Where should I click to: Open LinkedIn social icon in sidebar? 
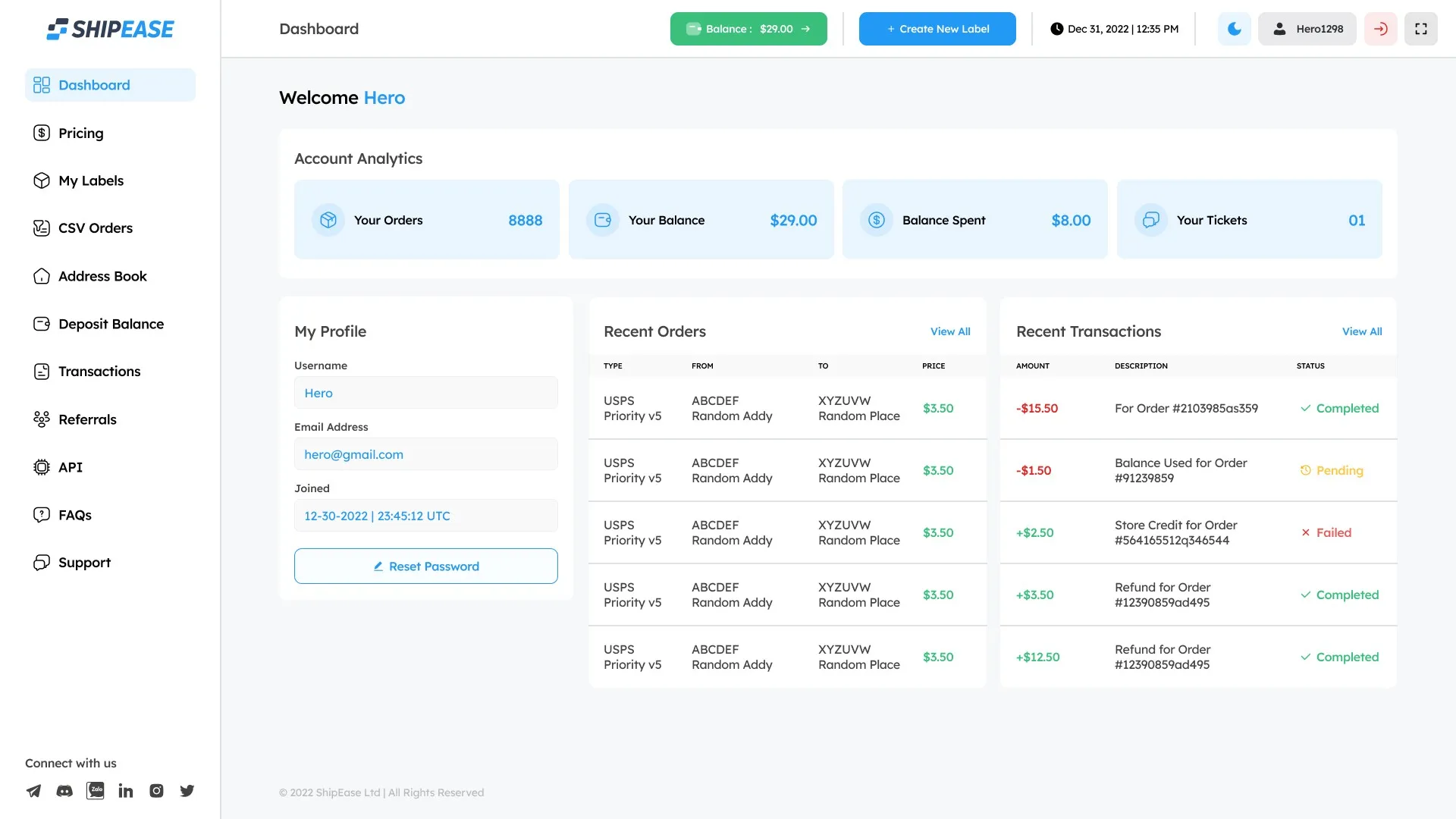tap(126, 791)
